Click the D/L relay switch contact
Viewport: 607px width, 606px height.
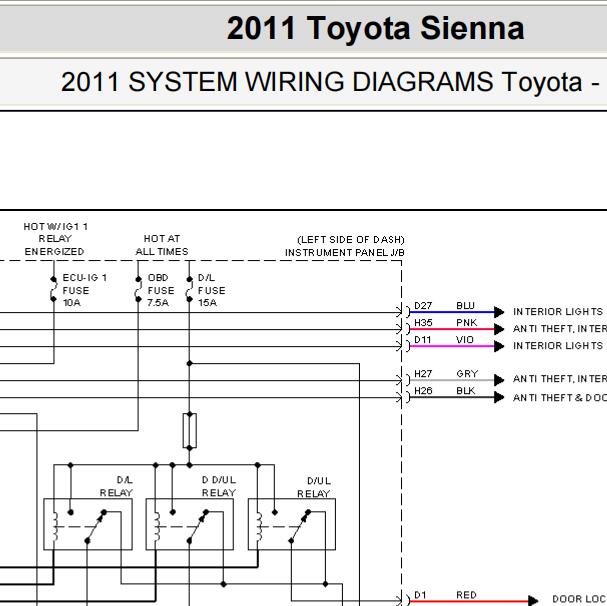coord(96,527)
